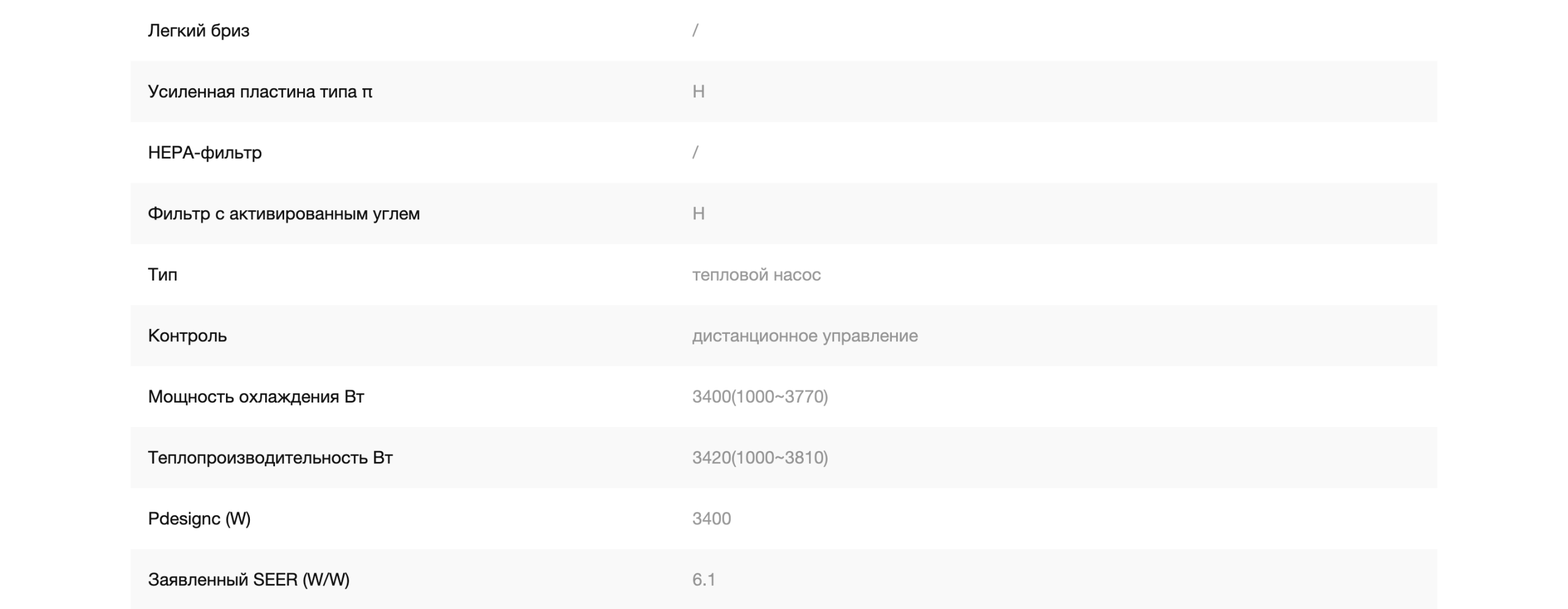
Task: Select the 'Усиленная пластина типа π' label
Action: coord(260,91)
